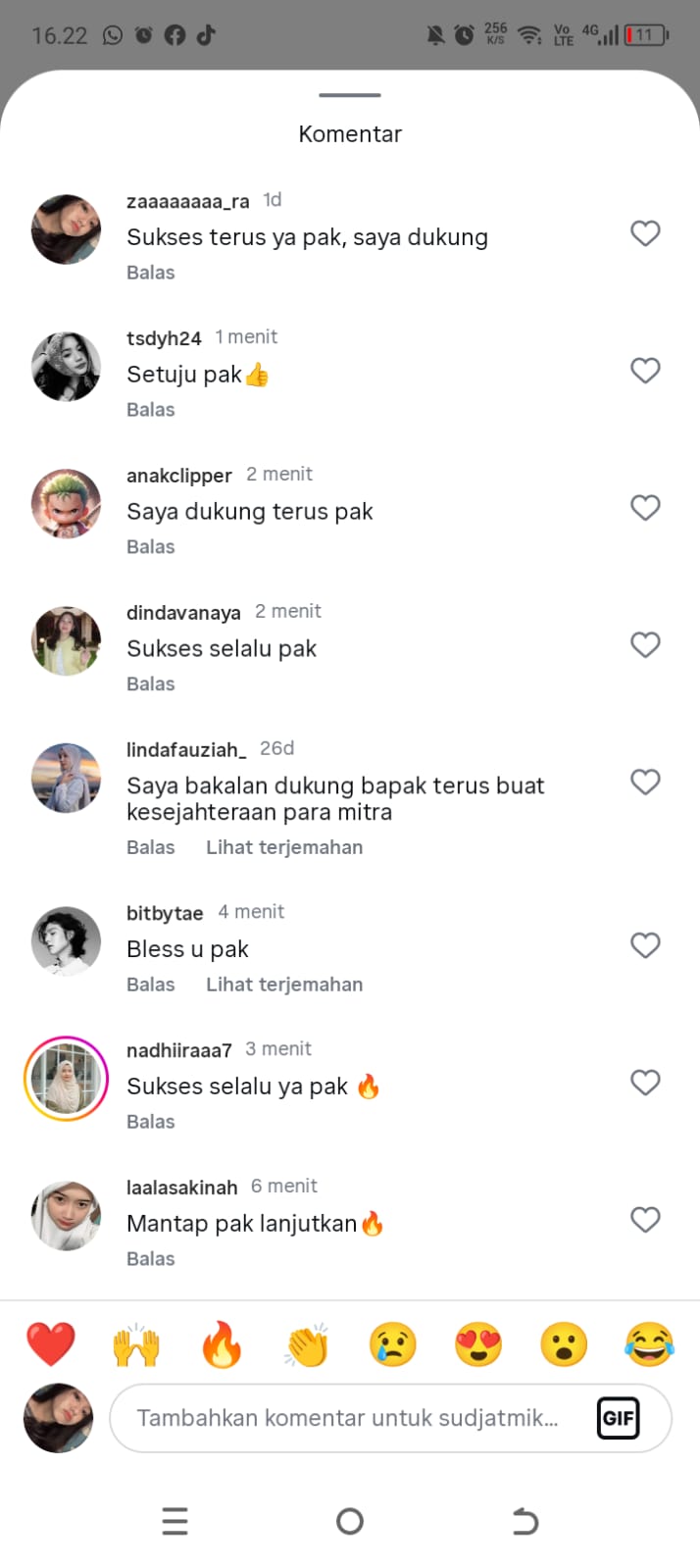Image resolution: width=700 pixels, height=1568 pixels.
Task: Reply to laalasakinah's comment via Balas
Action: [x=151, y=1259]
